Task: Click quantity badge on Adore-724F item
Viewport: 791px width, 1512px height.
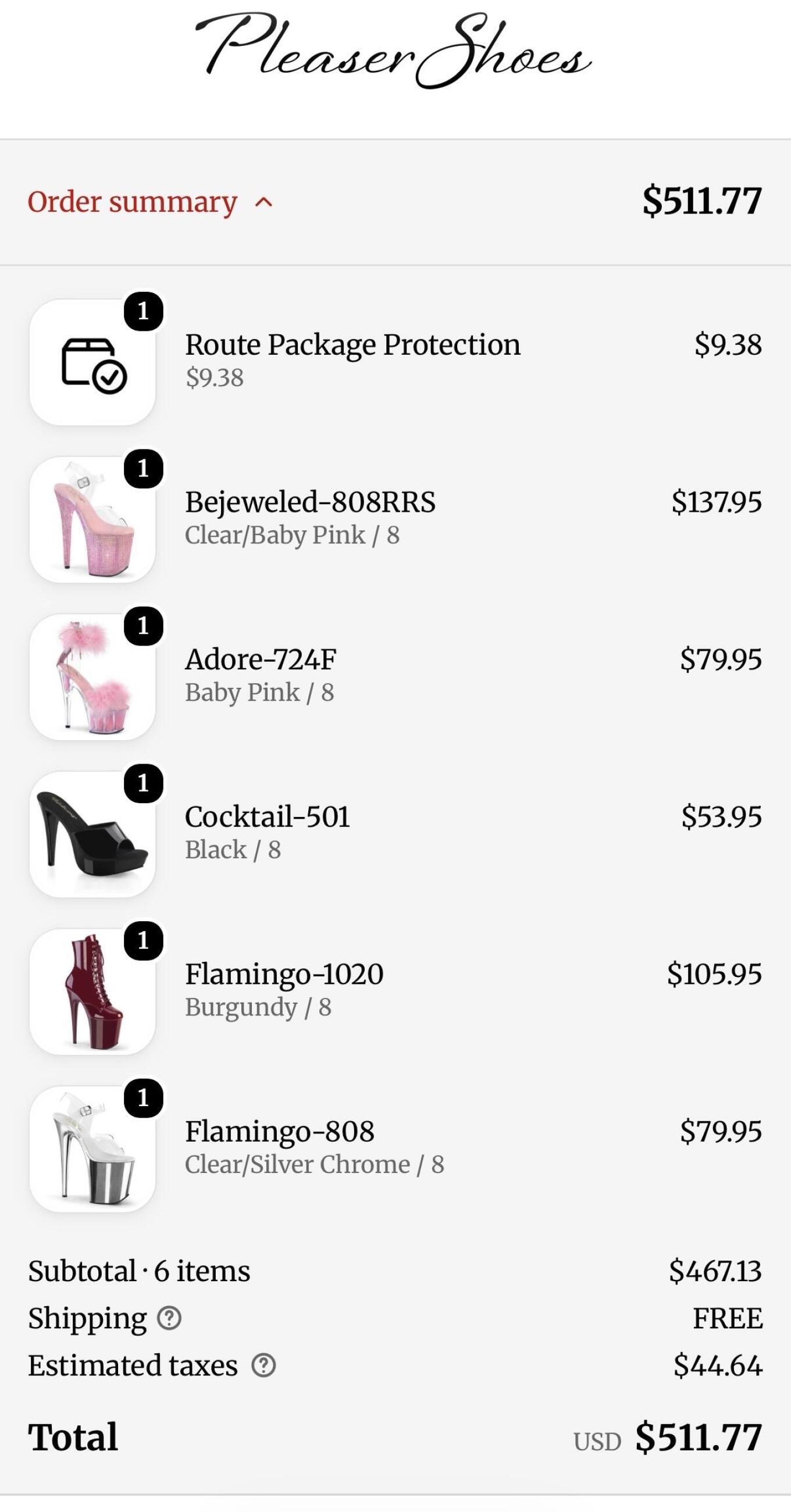Action: click(143, 626)
